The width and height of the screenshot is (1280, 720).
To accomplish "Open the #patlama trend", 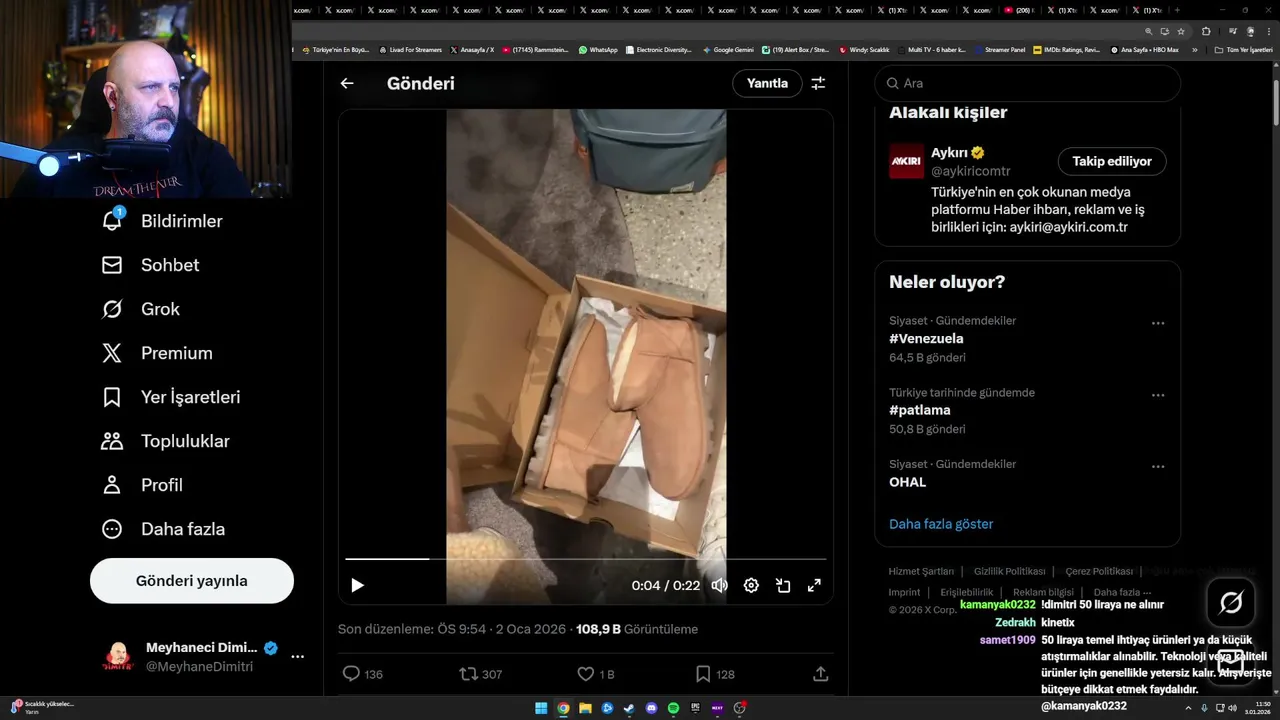I will (x=920, y=410).
